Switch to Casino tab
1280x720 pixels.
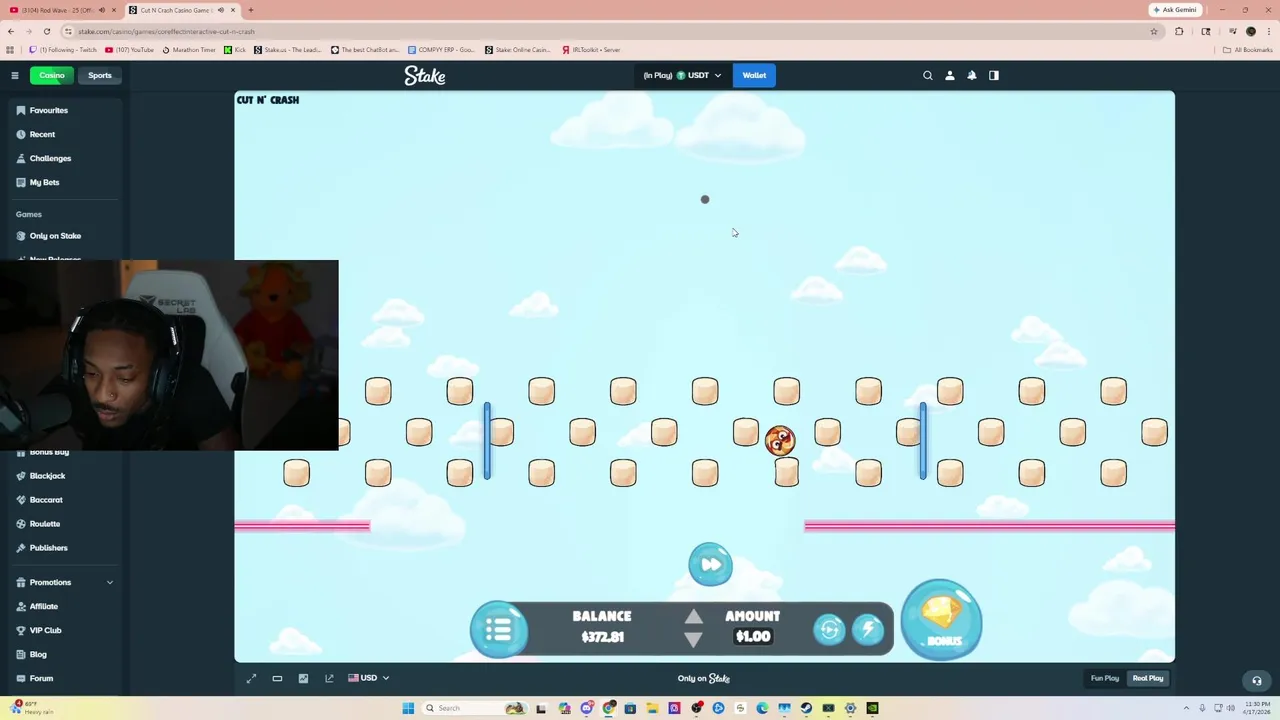click(52, 75)
